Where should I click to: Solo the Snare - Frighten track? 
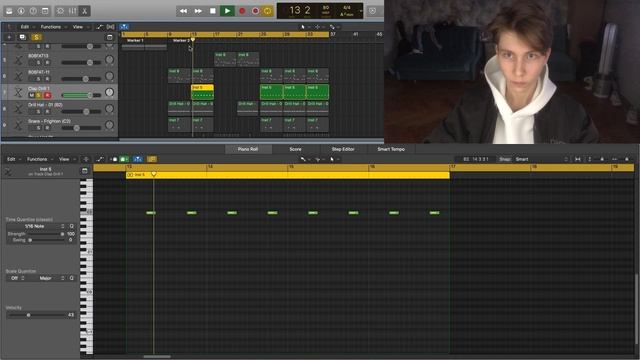(39, 128)
